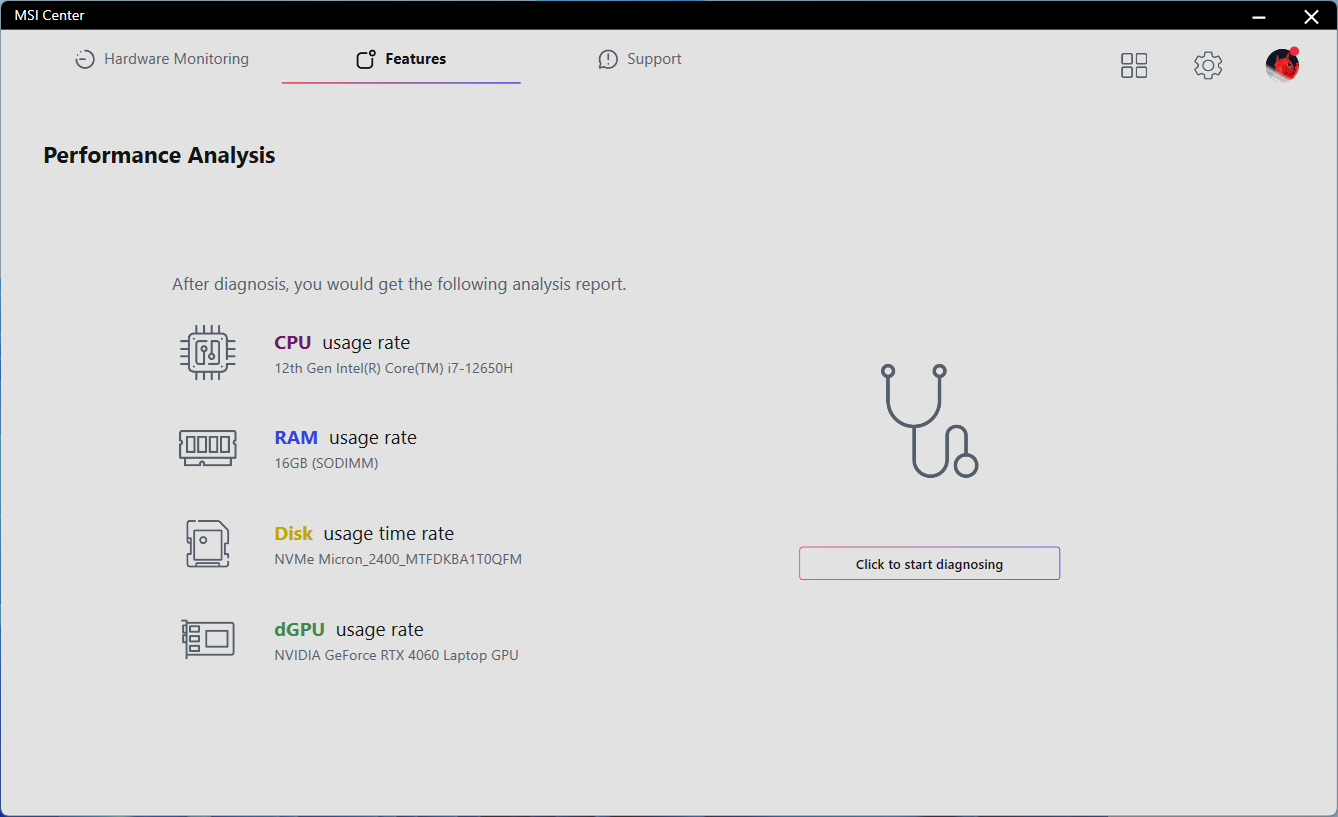Select the CPU usage rate label

pyautogui.click(x=342, y=343)
